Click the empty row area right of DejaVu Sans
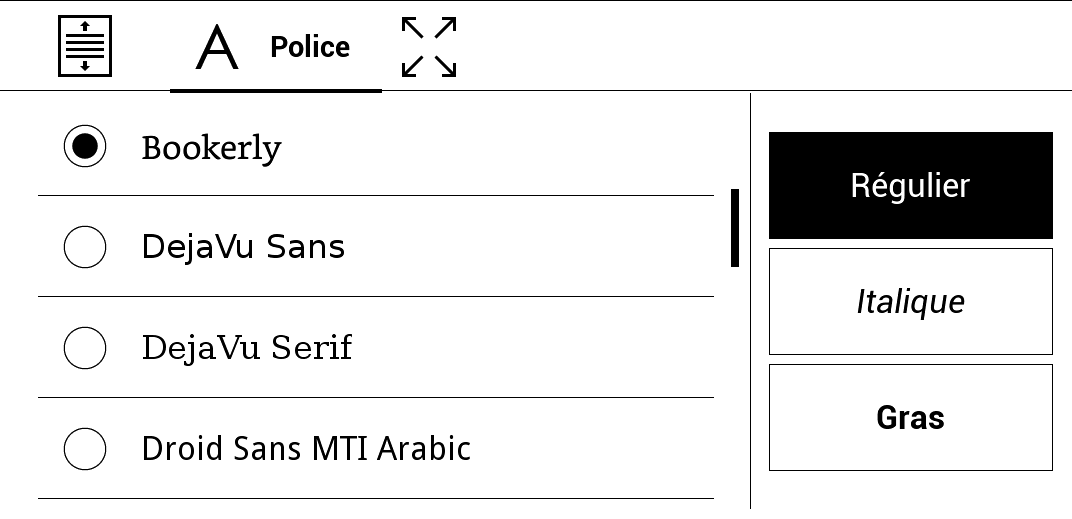The height and width of the screenshot is (519, 1072). pos(530,247)
